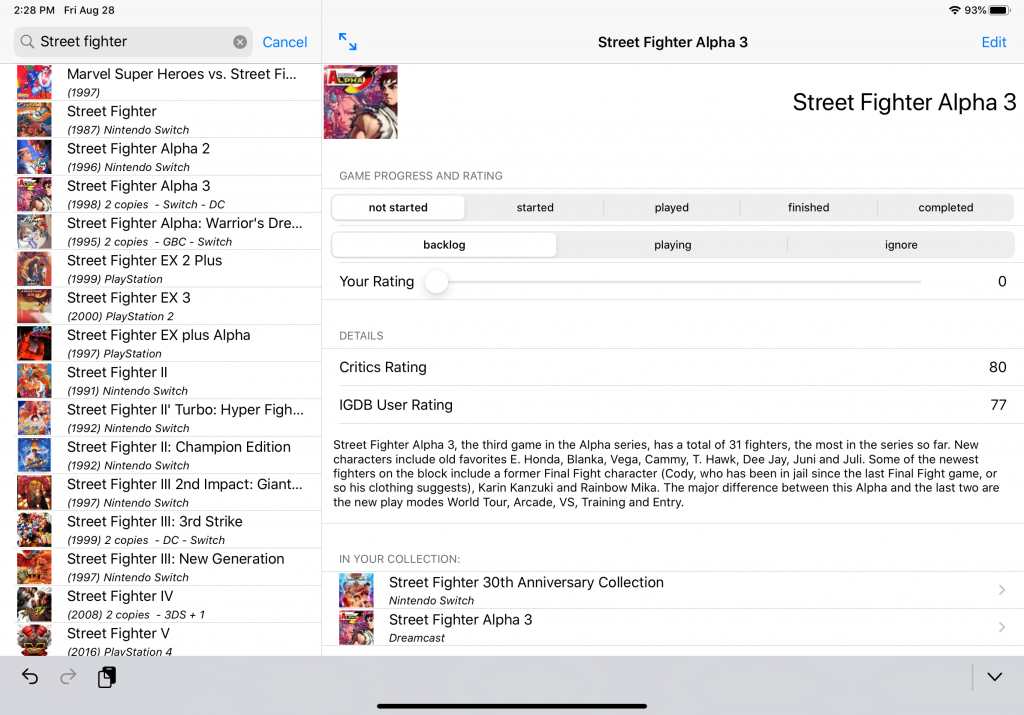1024x715 pixels.
Task: Tap the keyboard undo arrow icon
Action: pos(29,676)
